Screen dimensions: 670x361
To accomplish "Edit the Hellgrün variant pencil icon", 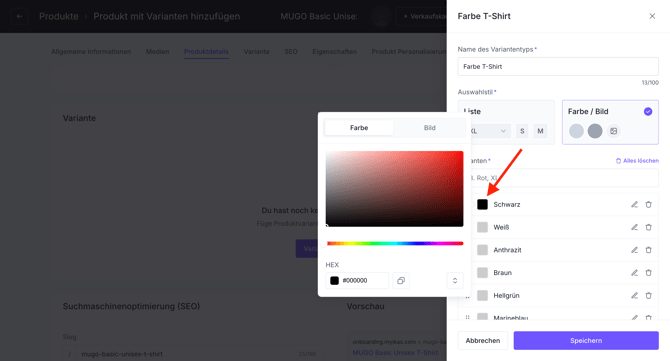I will [x=635, y=295].
